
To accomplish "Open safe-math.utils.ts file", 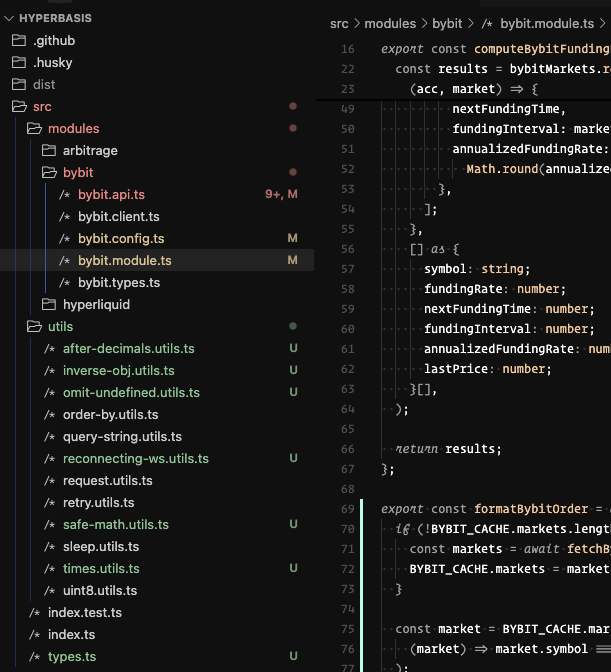I will [116, 525].
